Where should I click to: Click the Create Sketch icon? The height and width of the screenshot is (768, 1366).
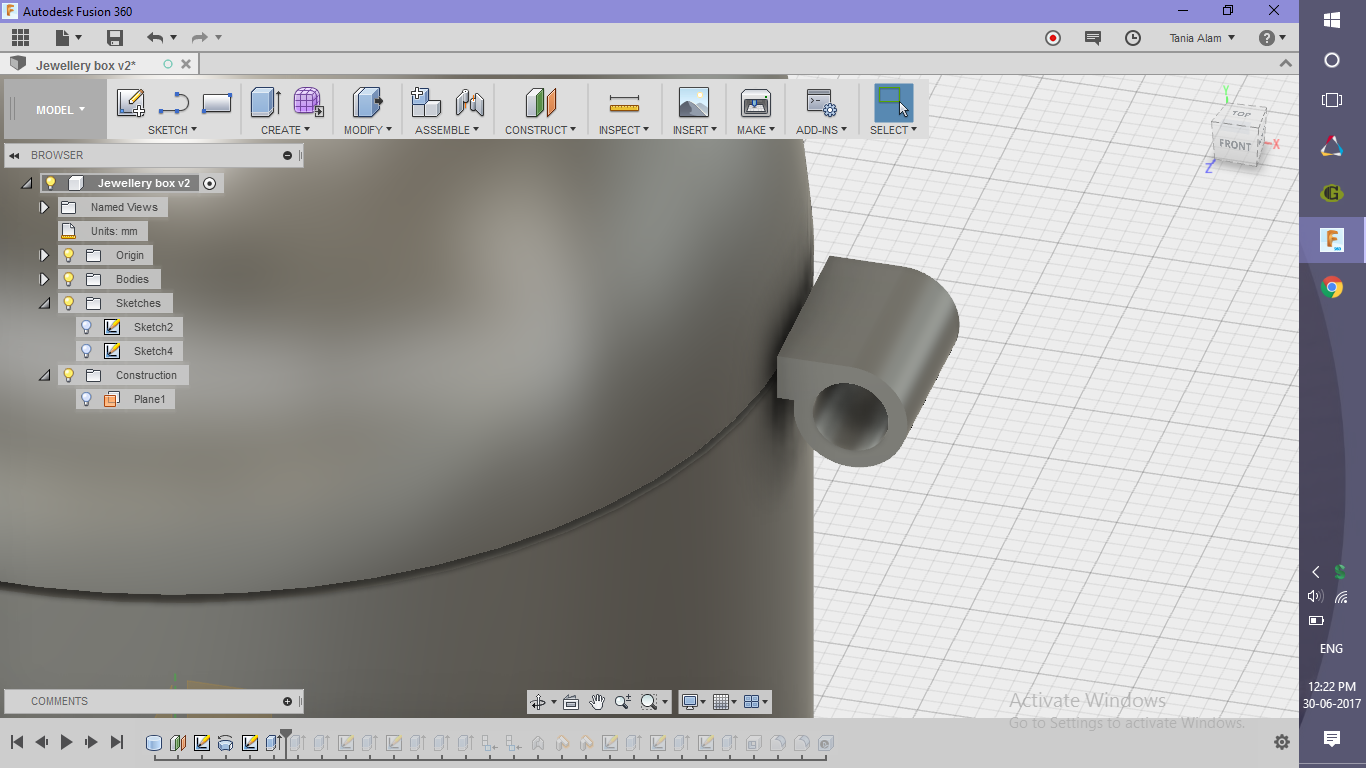click(131, 103)
